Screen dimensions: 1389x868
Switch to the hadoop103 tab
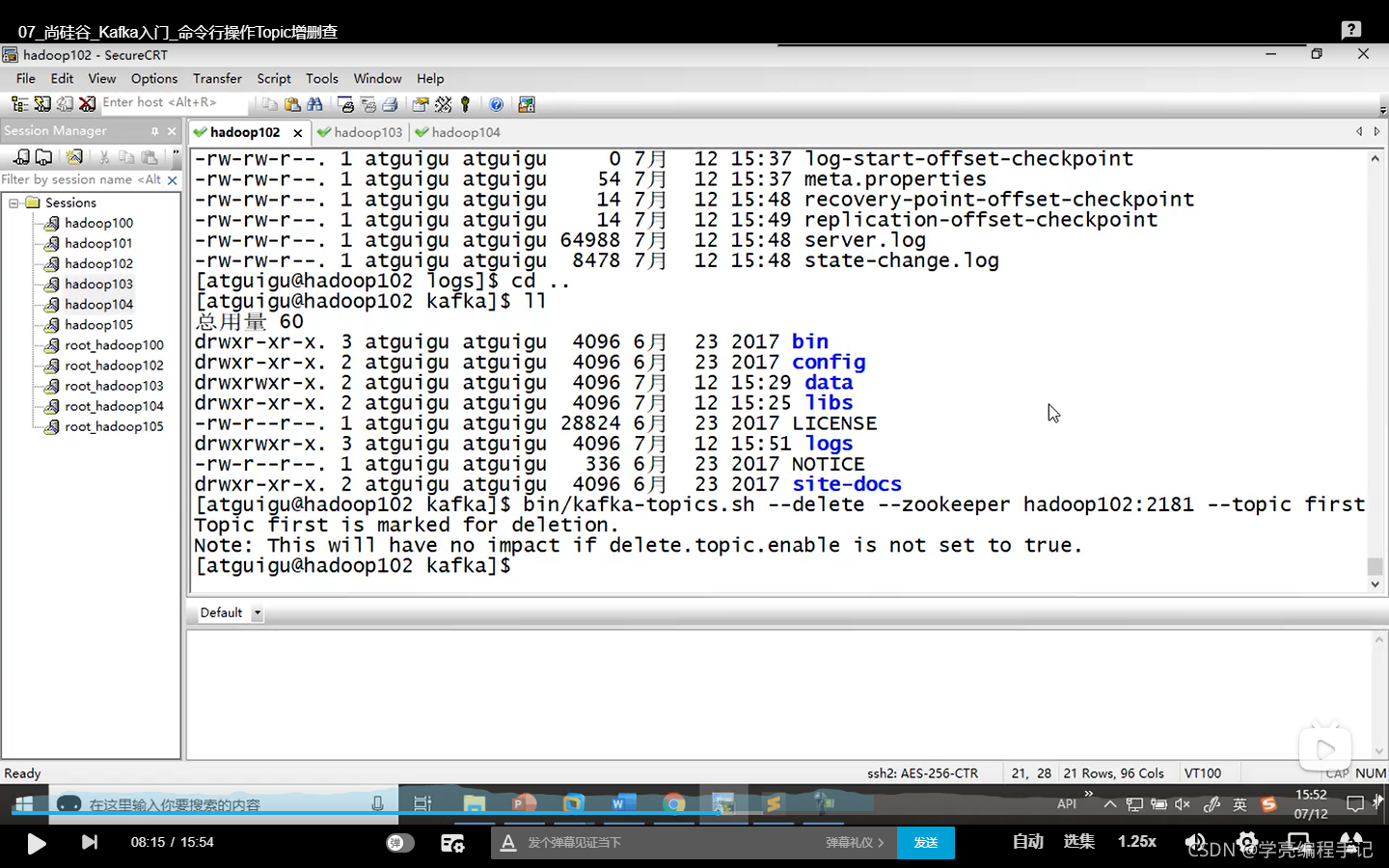pyautogui.click(x=359, y=132)
